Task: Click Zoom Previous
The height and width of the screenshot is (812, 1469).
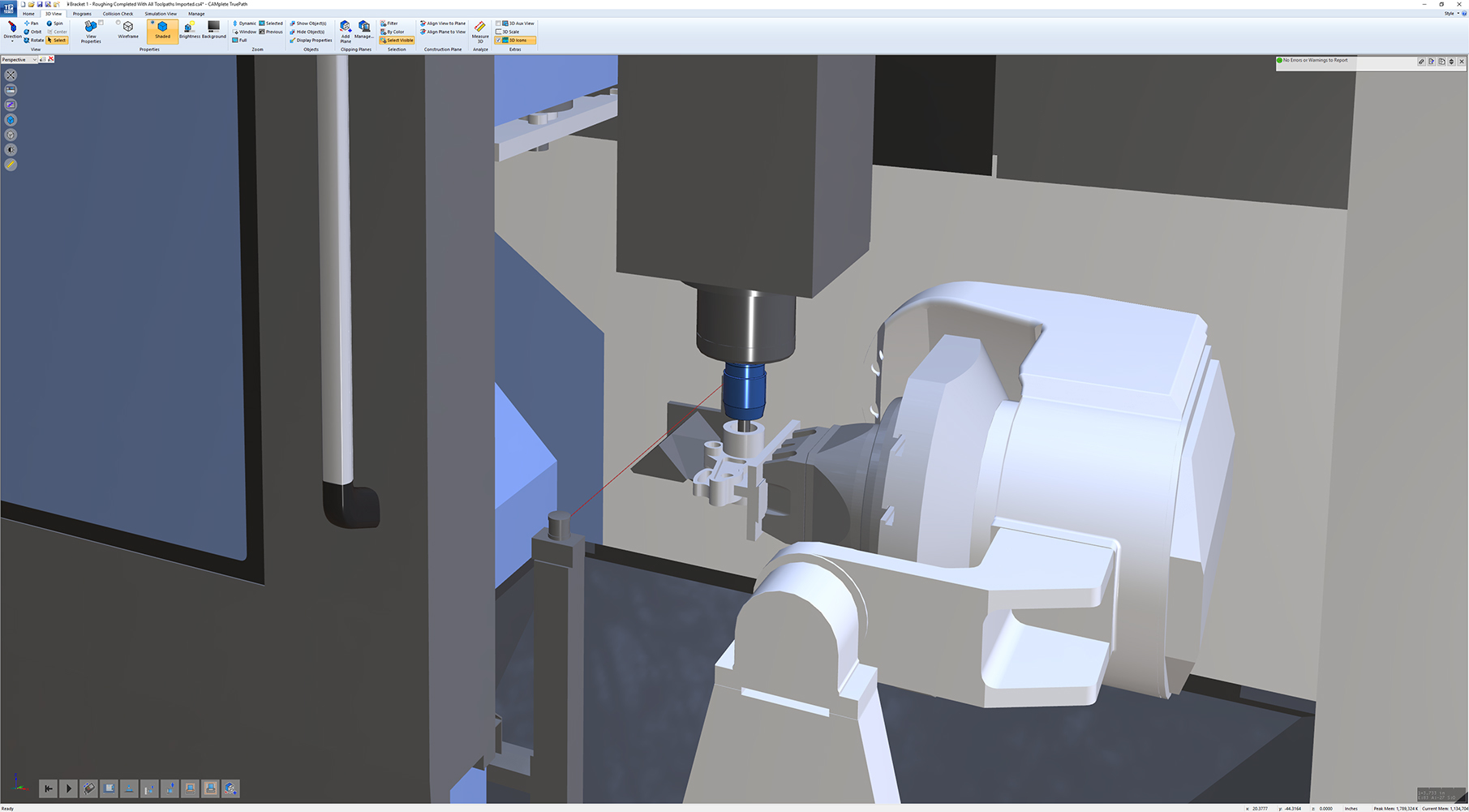Action: point(271,32)
